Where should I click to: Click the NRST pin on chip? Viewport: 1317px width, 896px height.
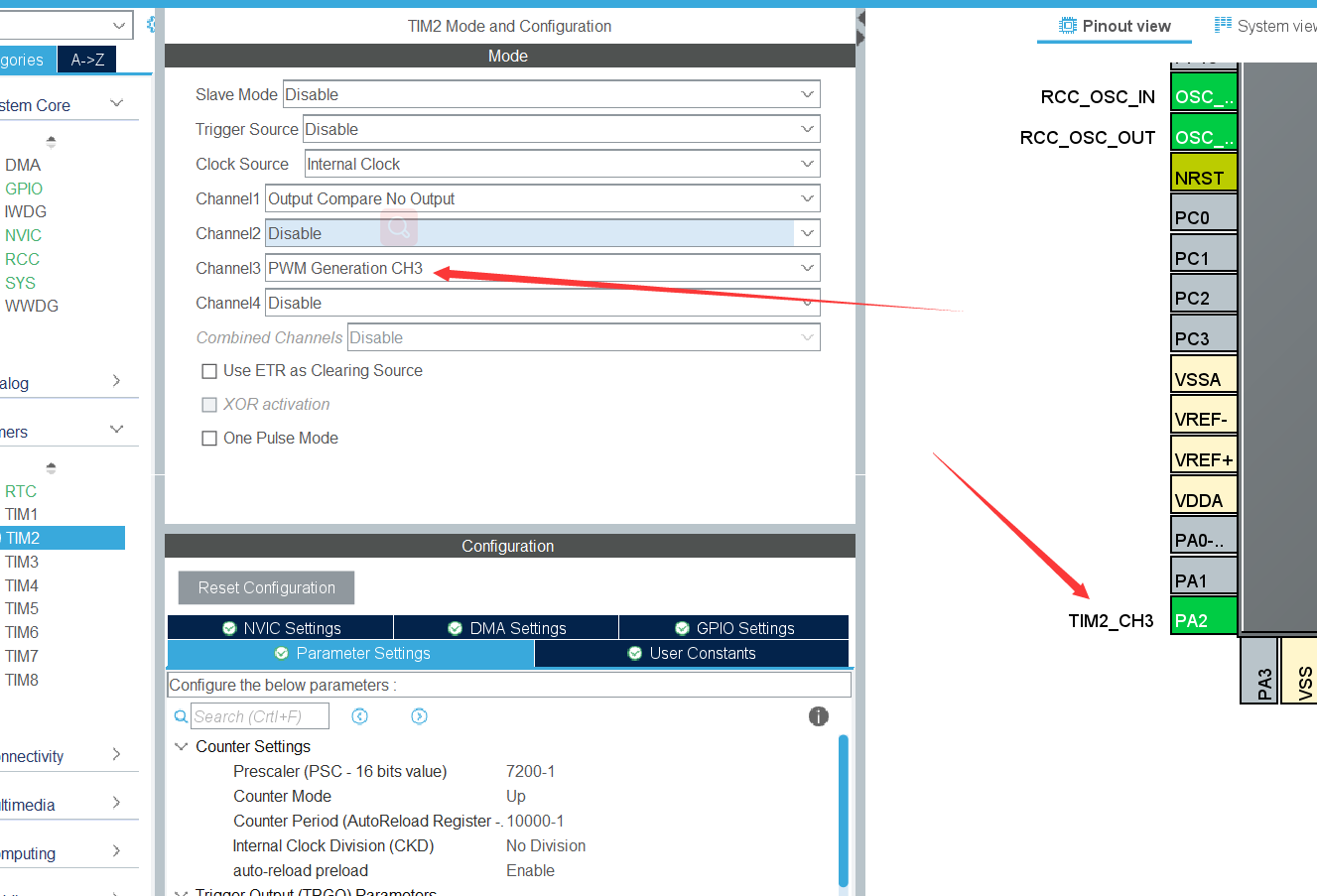pos(1204,172)
